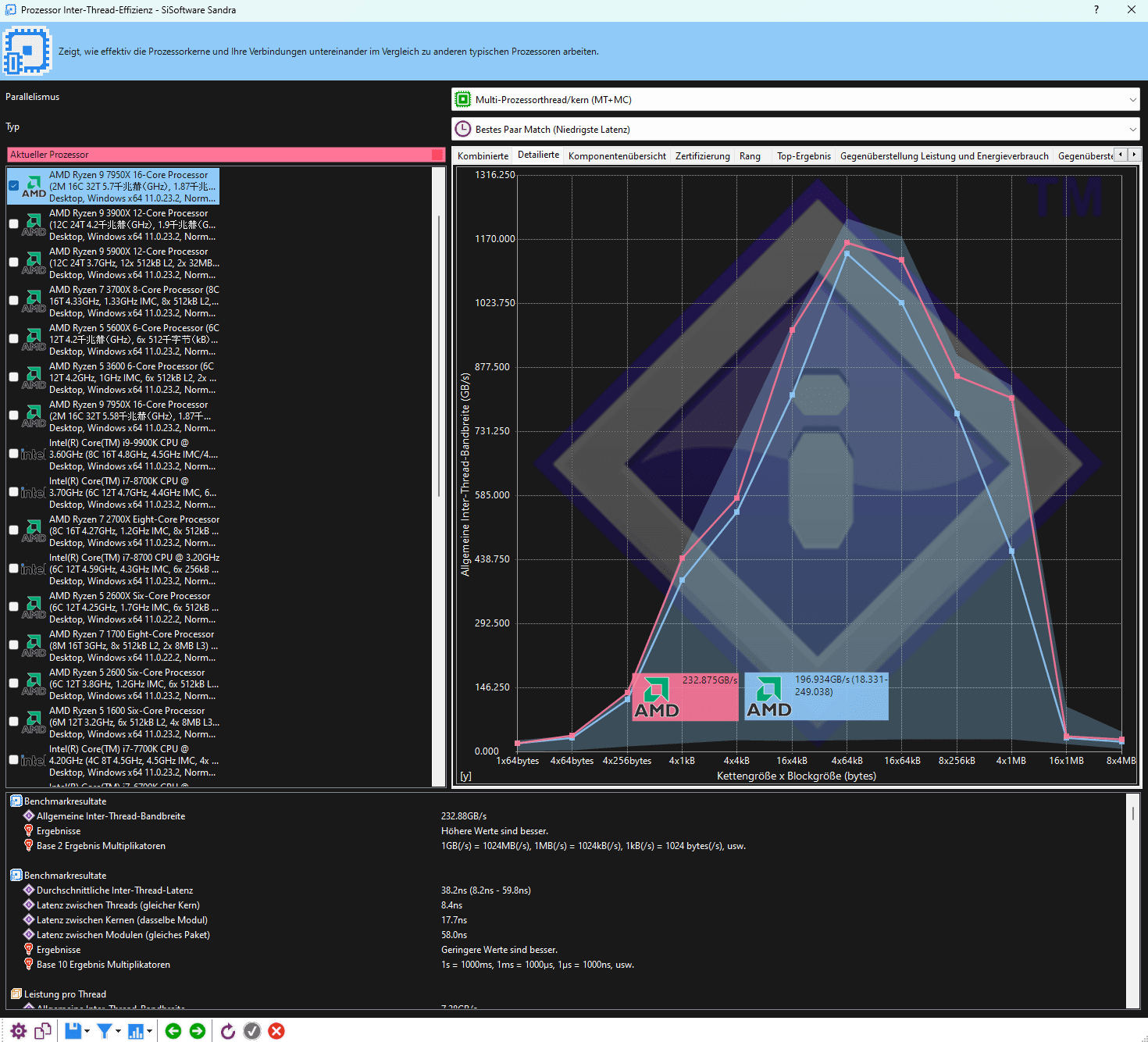Click the red Aktueller Prozessor color swatch
The height and width of the screenshot is (1042, 1148).
click(x=437, y=155)
